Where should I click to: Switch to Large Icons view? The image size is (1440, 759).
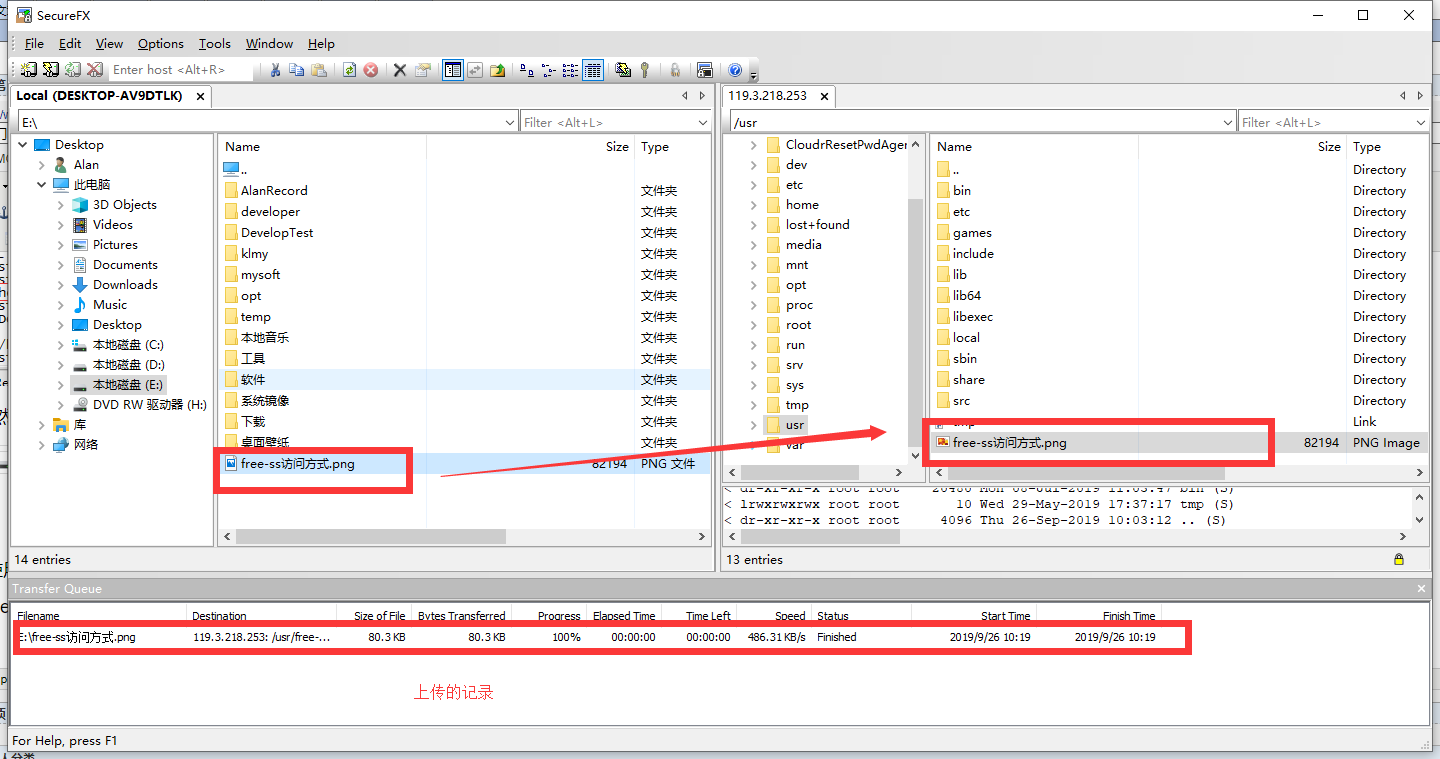(x=526, y=70)
